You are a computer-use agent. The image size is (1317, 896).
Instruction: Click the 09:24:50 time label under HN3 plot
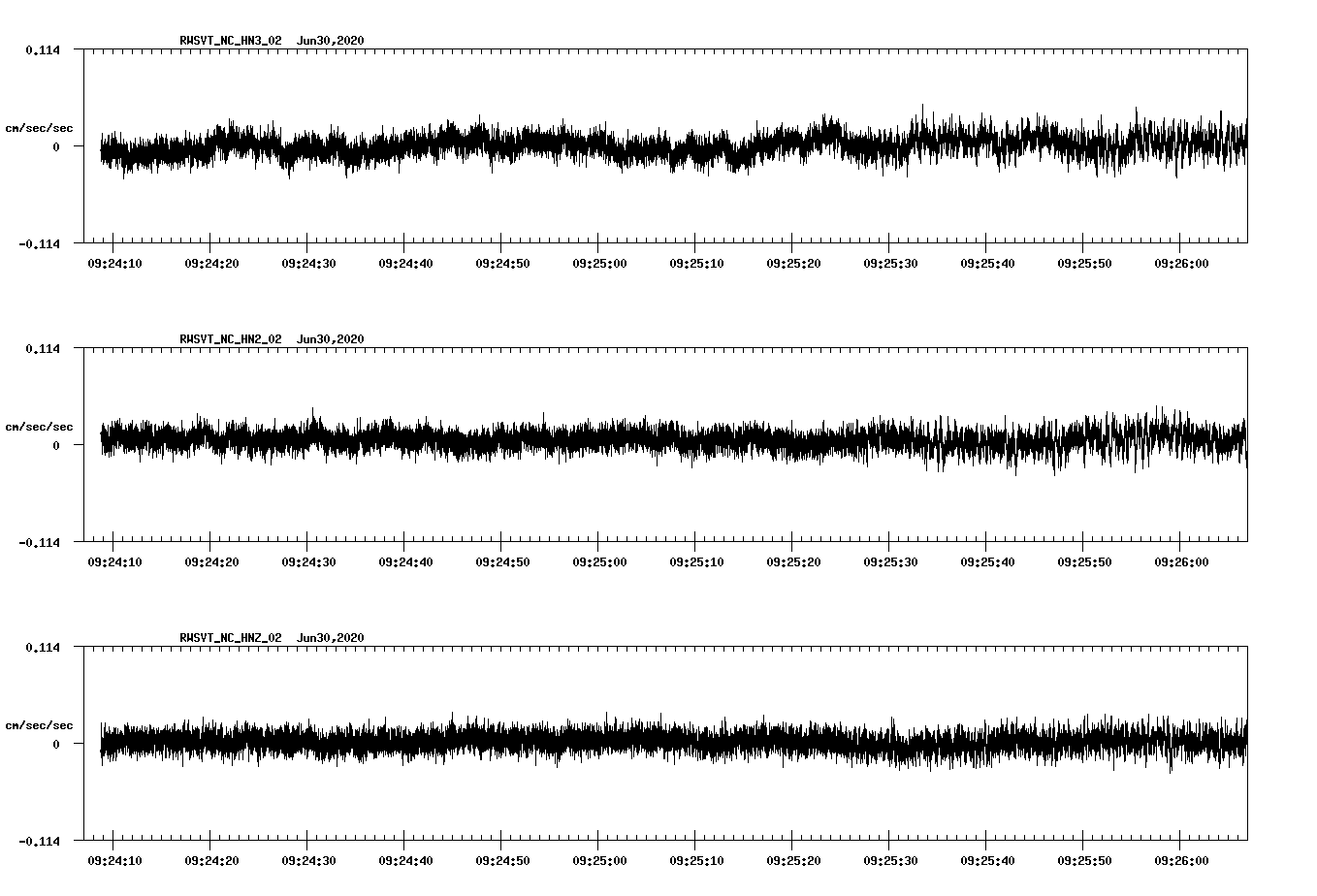(502, 263)
